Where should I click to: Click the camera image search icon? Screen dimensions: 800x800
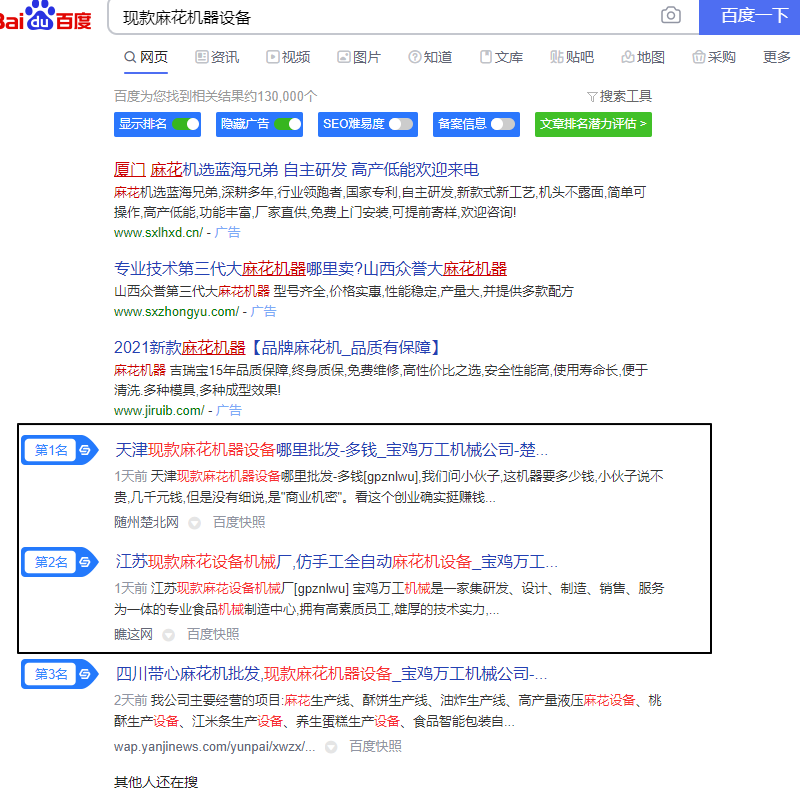tap(670, 15)
